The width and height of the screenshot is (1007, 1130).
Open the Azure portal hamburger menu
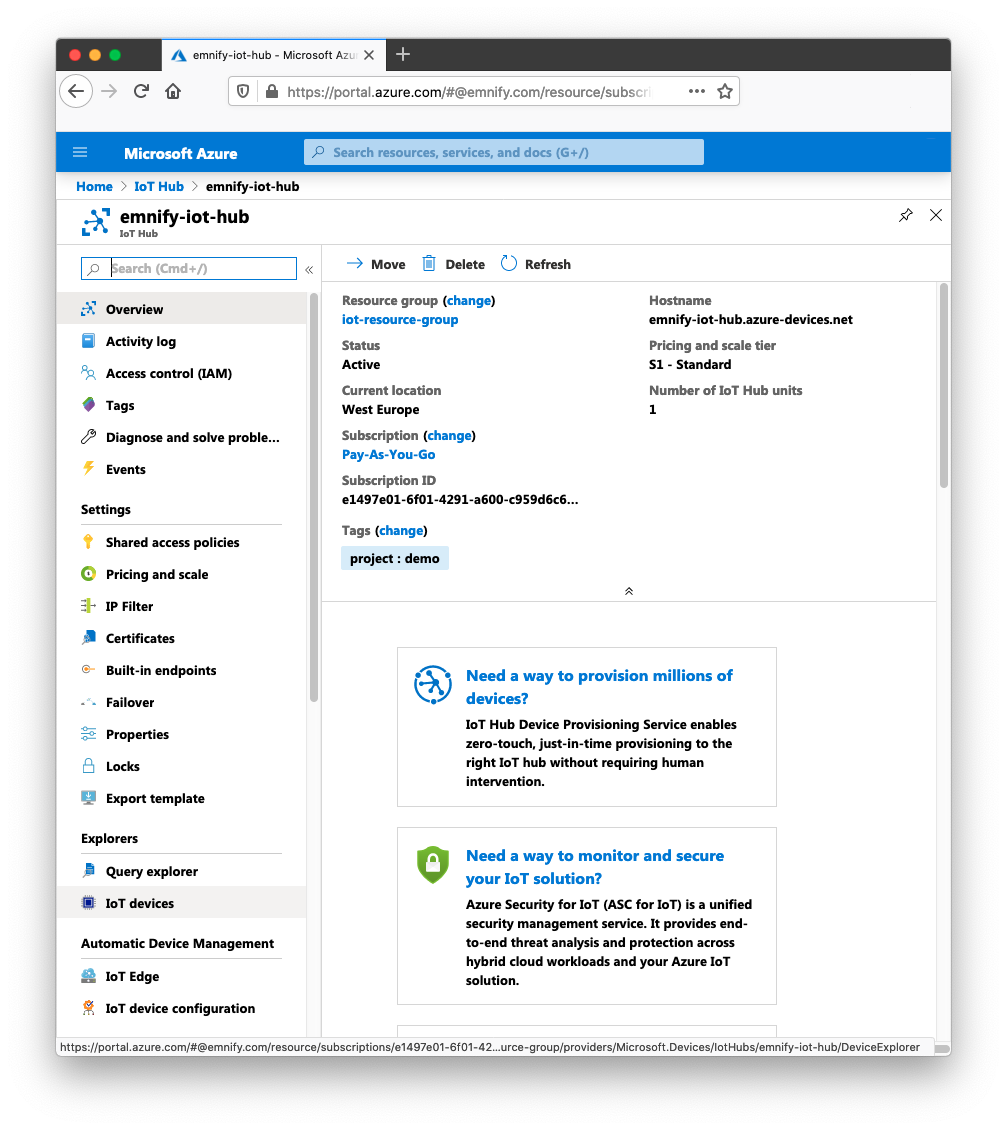click(80, 152)
